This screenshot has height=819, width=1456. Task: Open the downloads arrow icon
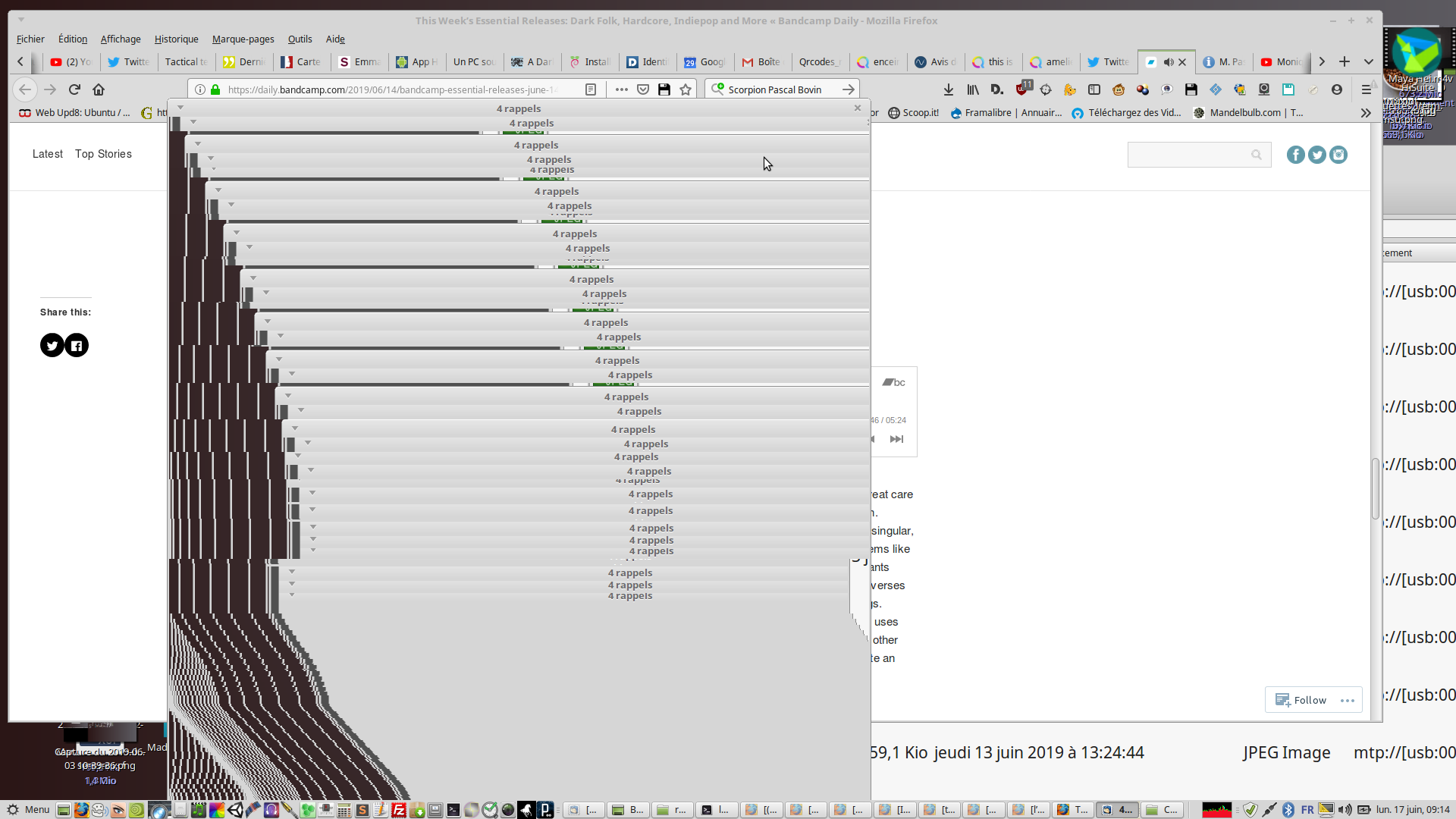[x=949, y=89]
